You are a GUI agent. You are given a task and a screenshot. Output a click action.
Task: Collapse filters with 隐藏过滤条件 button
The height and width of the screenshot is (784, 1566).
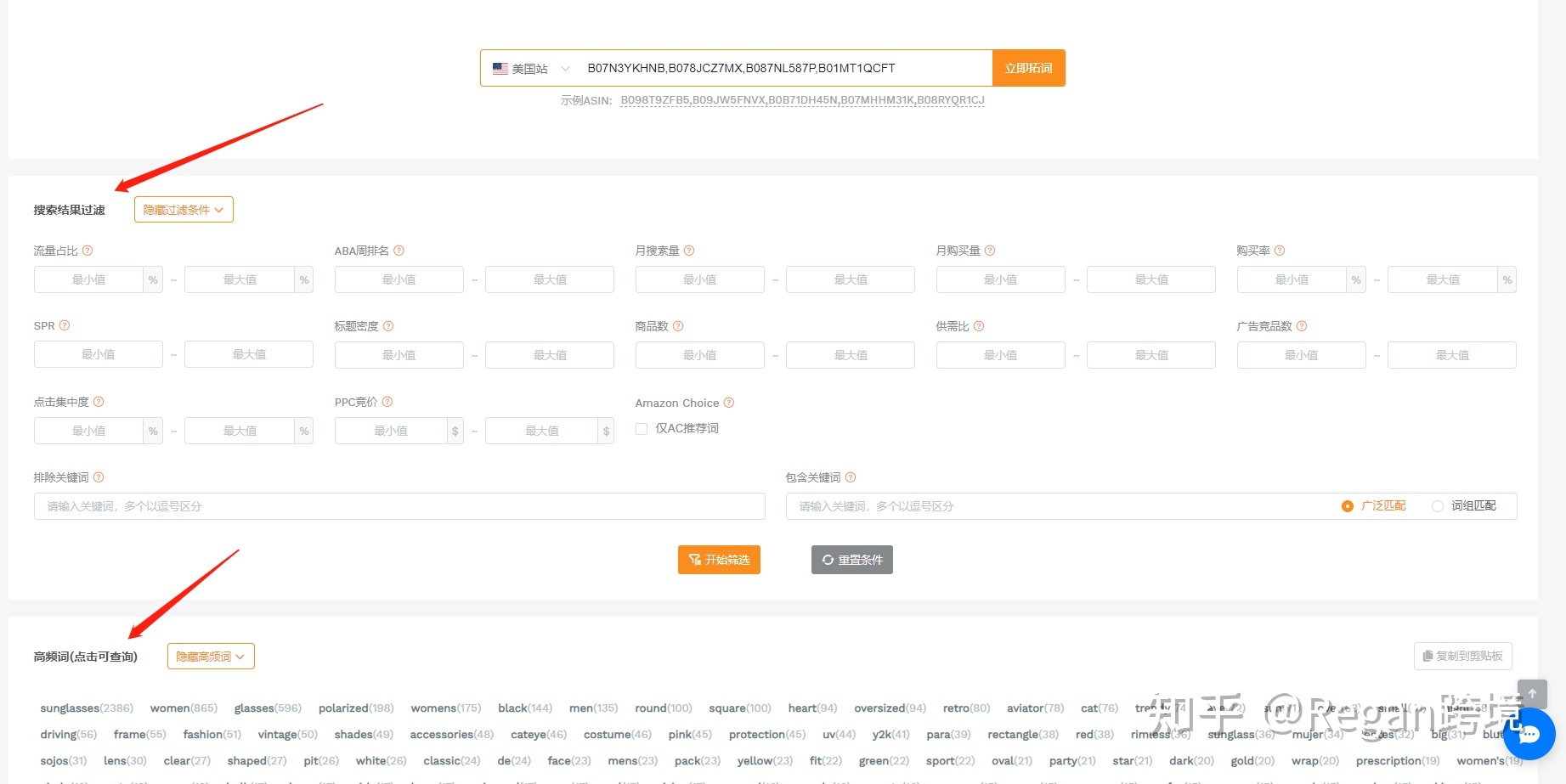(184, 210)
